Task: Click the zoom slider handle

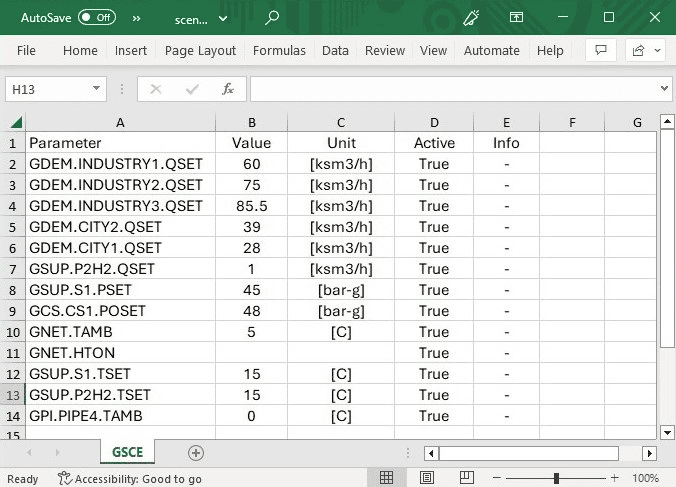Action: [556, 479]
